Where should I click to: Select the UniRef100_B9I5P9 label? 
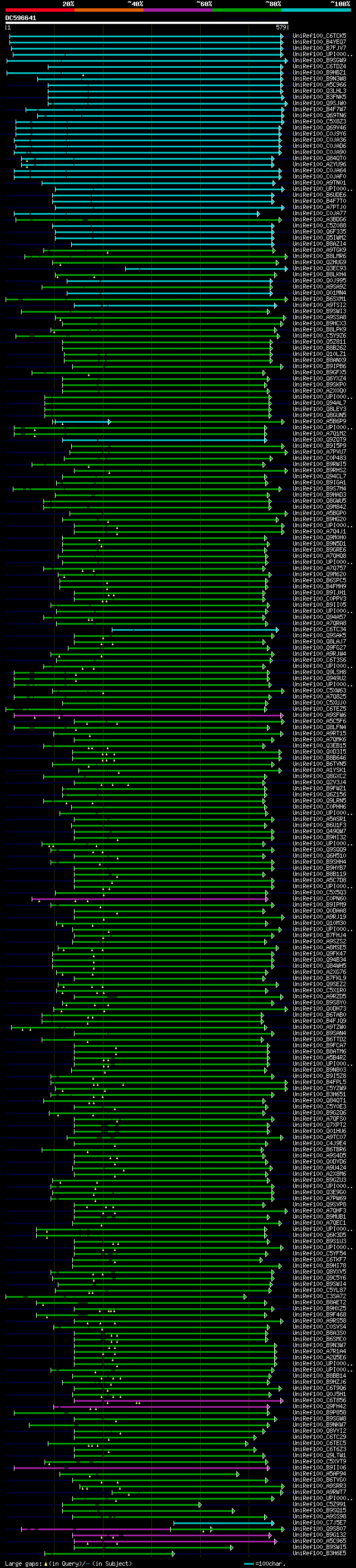pyautogui.click(x=319, y=446)
